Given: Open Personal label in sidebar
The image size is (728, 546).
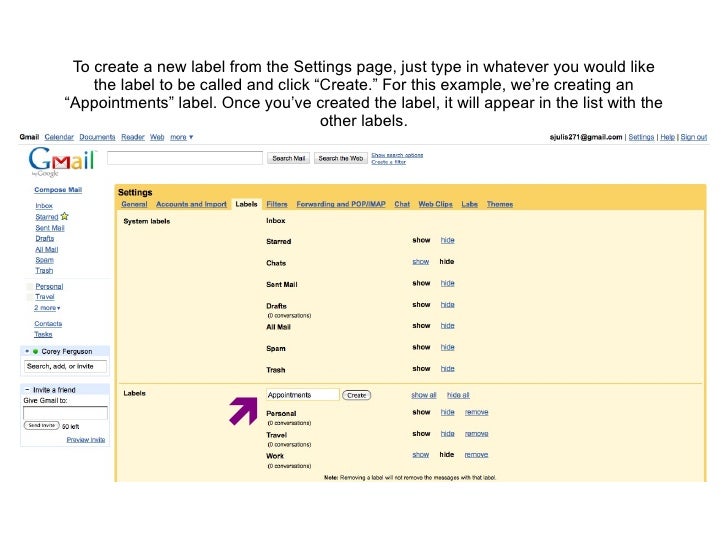Looking at the screenshot, I should (x=49, y=286).
